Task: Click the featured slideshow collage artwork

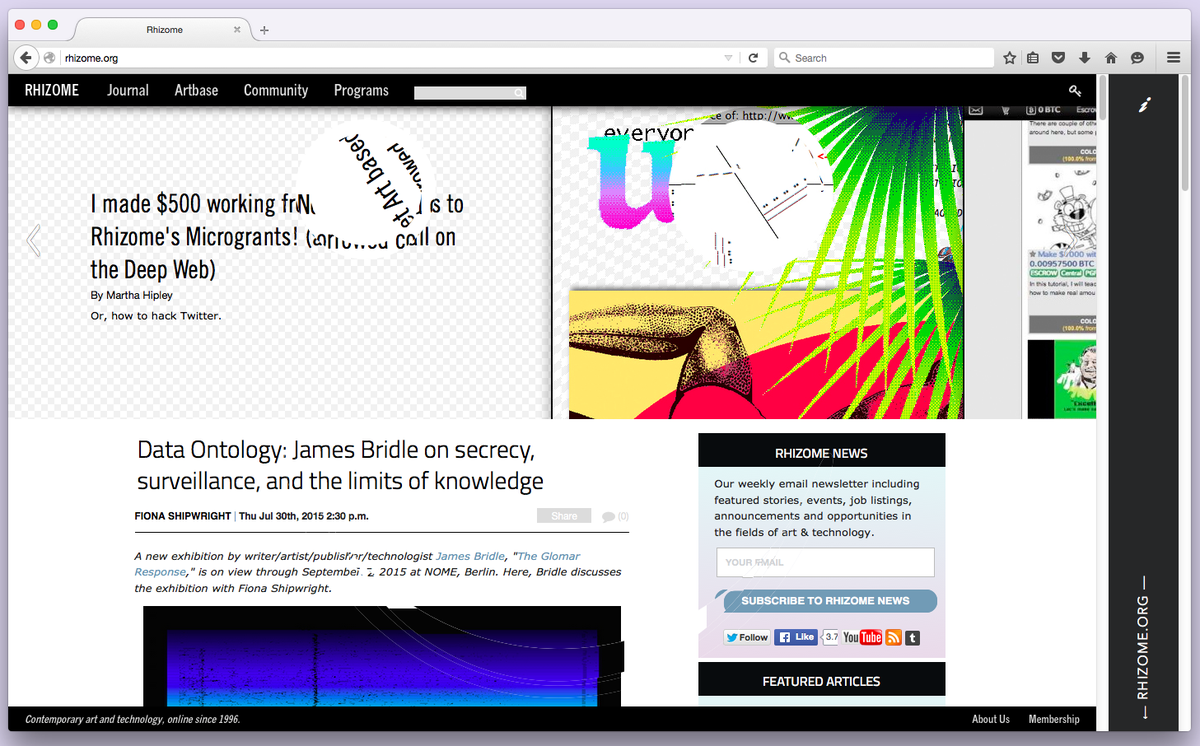Action: (x=757, y=263)
